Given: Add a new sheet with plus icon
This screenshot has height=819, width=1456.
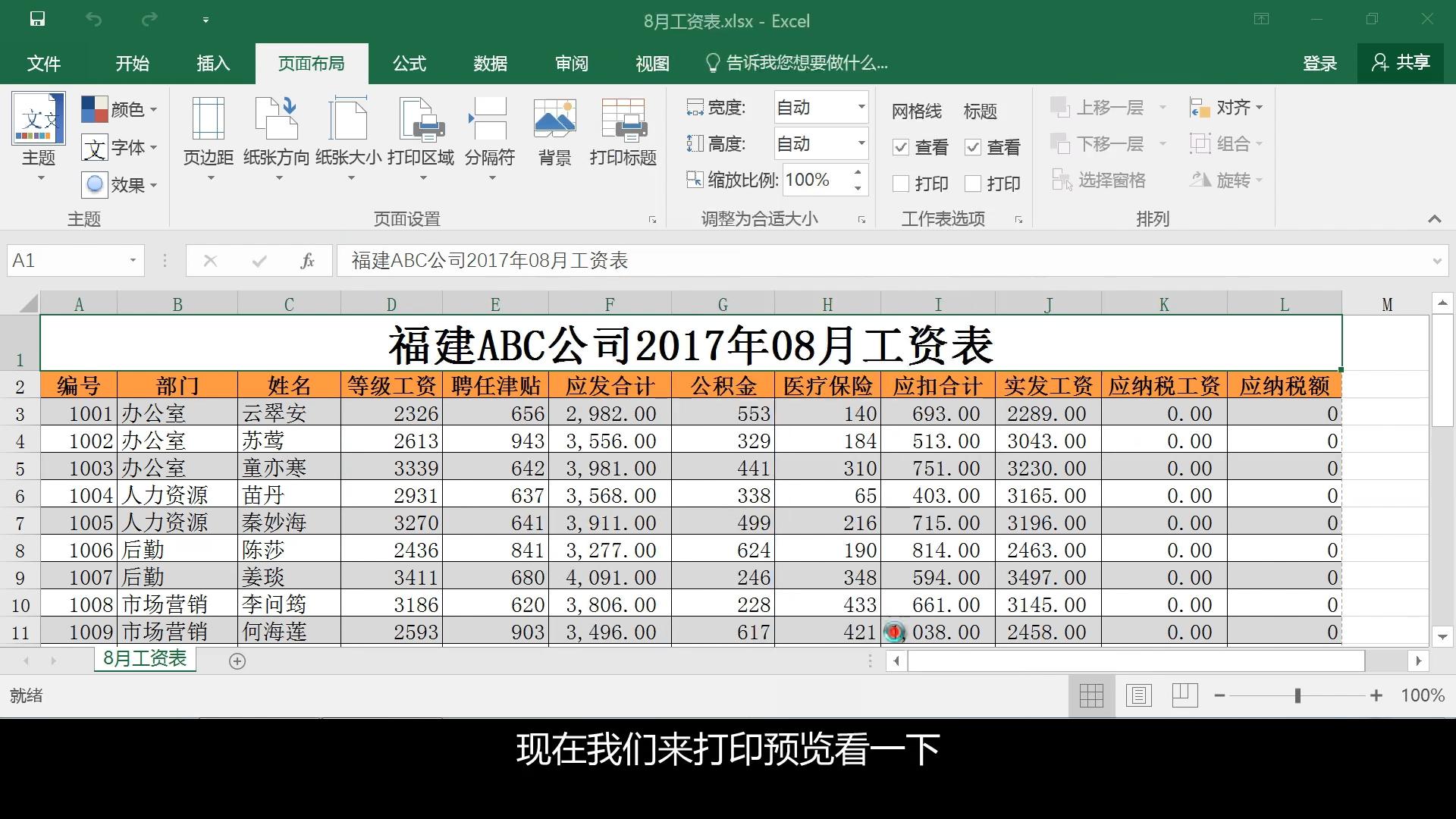Looking at the screenshot, I should (237, 661).
